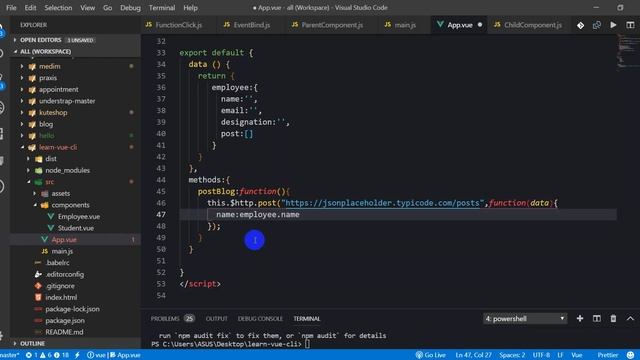Open README.md in the explorer
This screenshot has width=640, height=360.
64,332
